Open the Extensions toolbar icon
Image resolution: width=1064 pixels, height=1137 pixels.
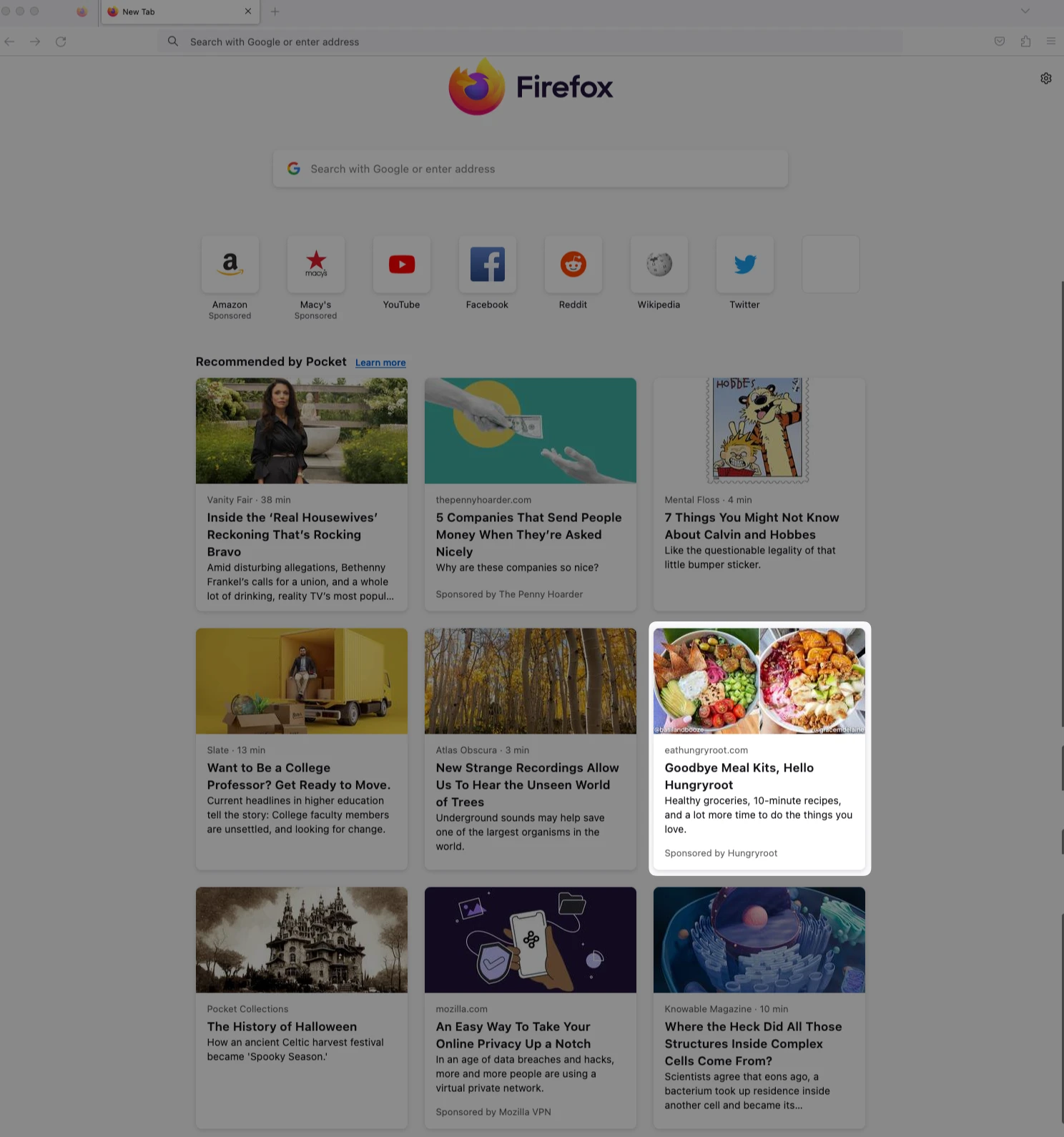(x=1025, y=41)
